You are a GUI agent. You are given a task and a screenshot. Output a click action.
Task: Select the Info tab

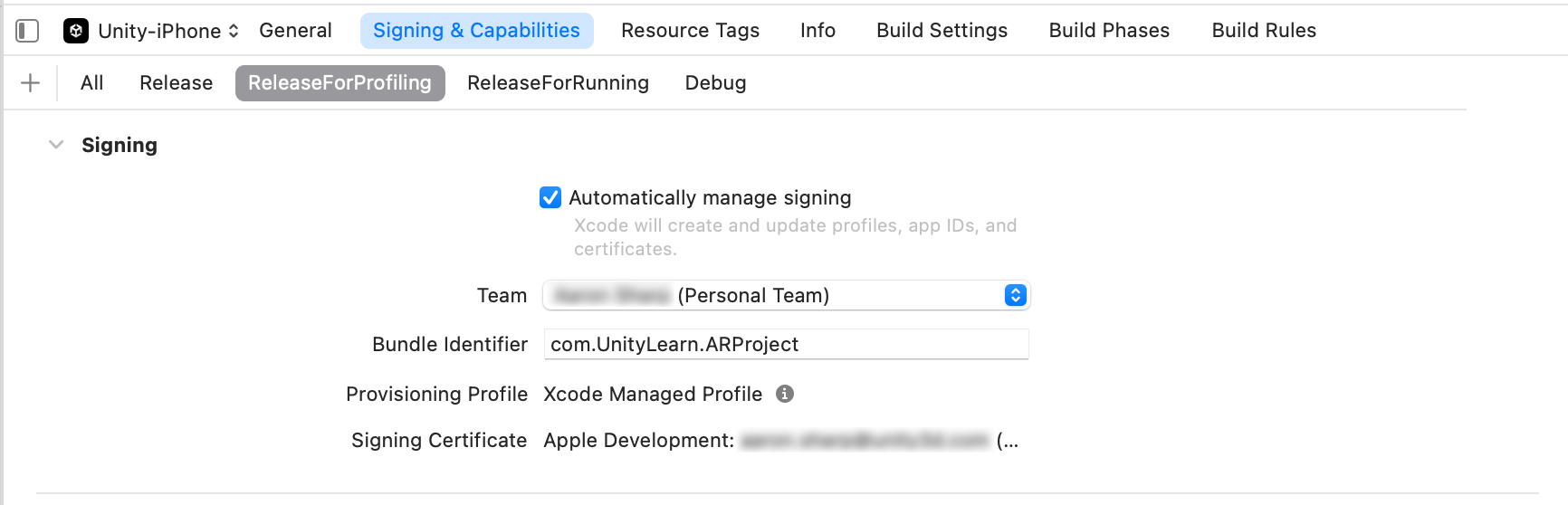[817, 31]
